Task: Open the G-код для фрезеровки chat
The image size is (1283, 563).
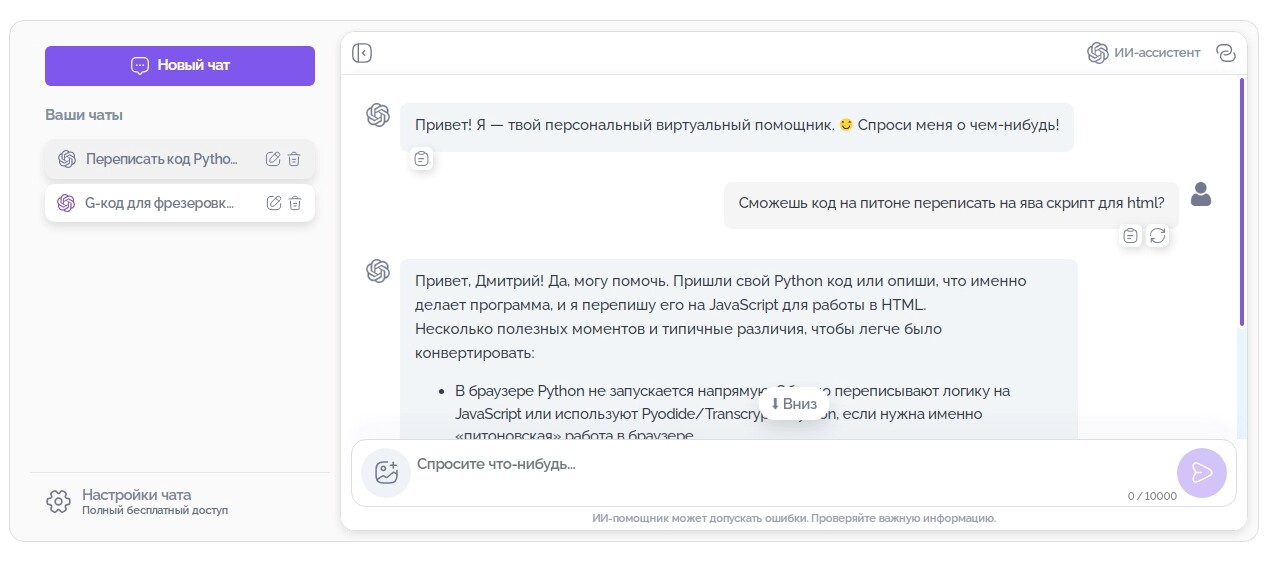Action: click(x=160, y=203)
